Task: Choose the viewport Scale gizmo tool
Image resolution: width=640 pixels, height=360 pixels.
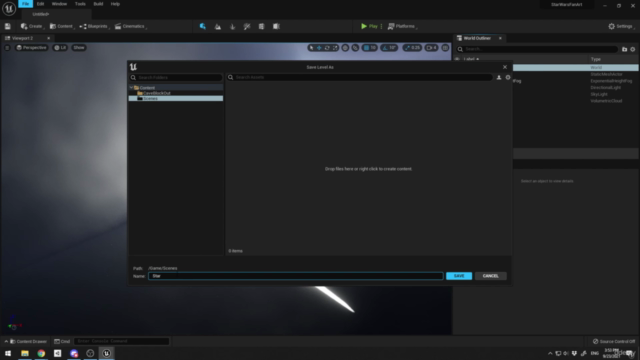Action: (x=335, y=48)
